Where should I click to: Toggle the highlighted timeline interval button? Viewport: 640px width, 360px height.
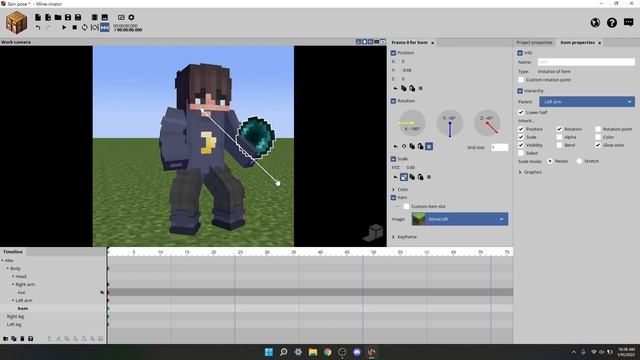(105, 27)
